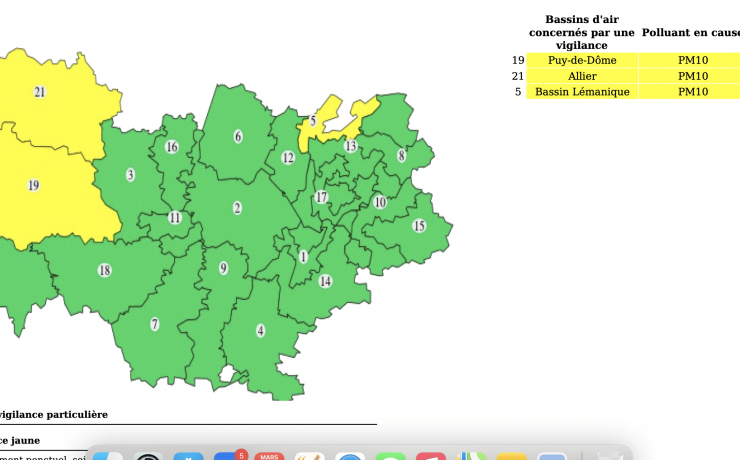Click PM10 cell in the Allier row
Image resolution: width=740 pixels, height=460 pixels.
(692, 76)
